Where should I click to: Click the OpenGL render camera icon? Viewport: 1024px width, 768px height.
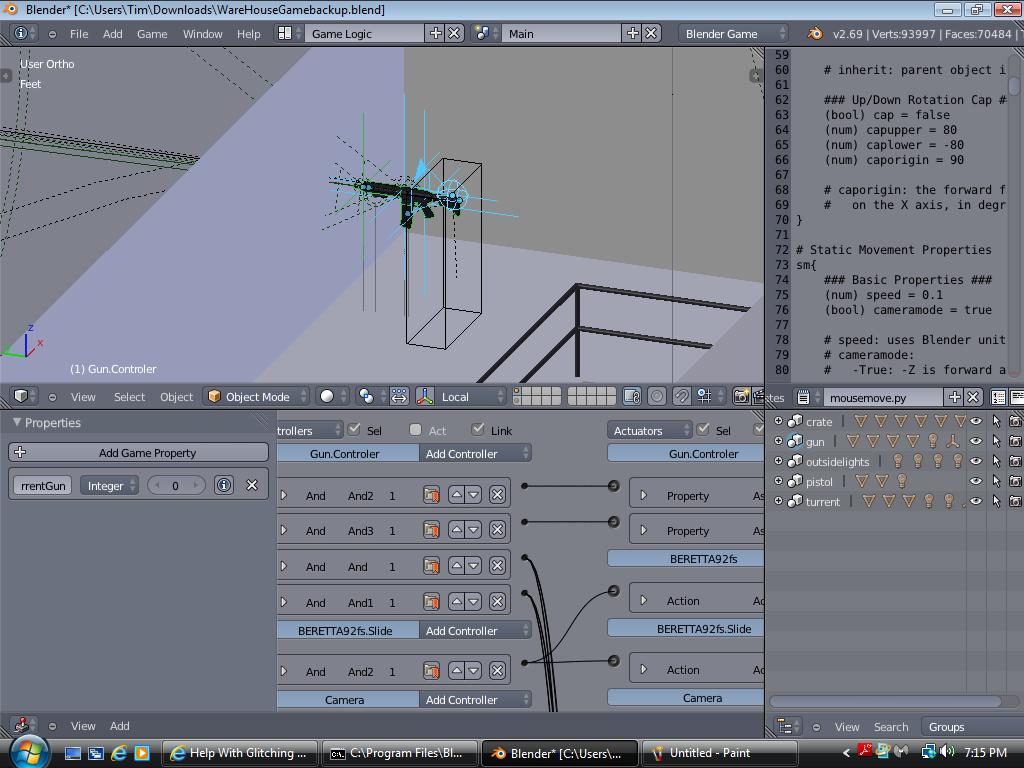pyautogui.click(x=741, y=396)
